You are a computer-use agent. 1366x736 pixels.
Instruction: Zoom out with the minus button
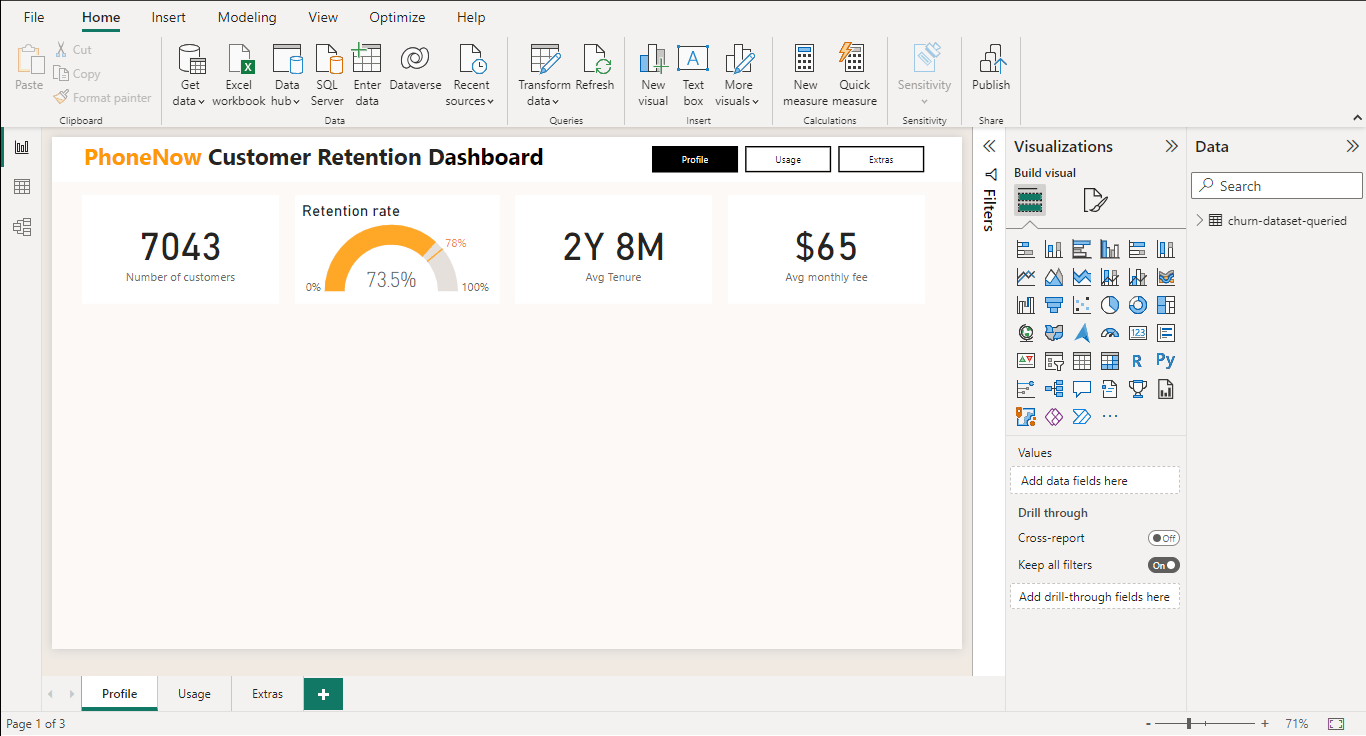click(1149, 723)
